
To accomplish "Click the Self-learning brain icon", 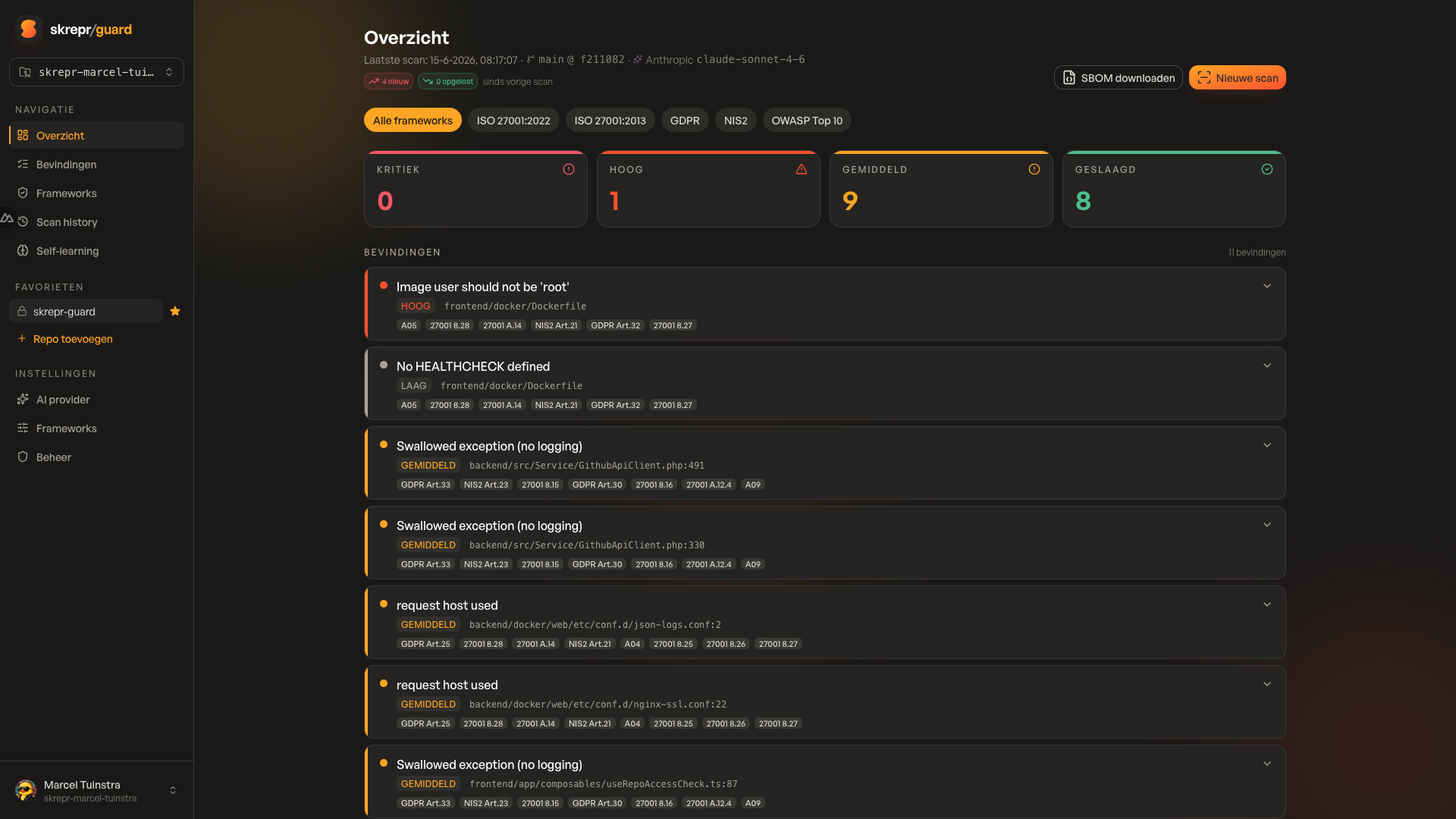I will point(23,250).
